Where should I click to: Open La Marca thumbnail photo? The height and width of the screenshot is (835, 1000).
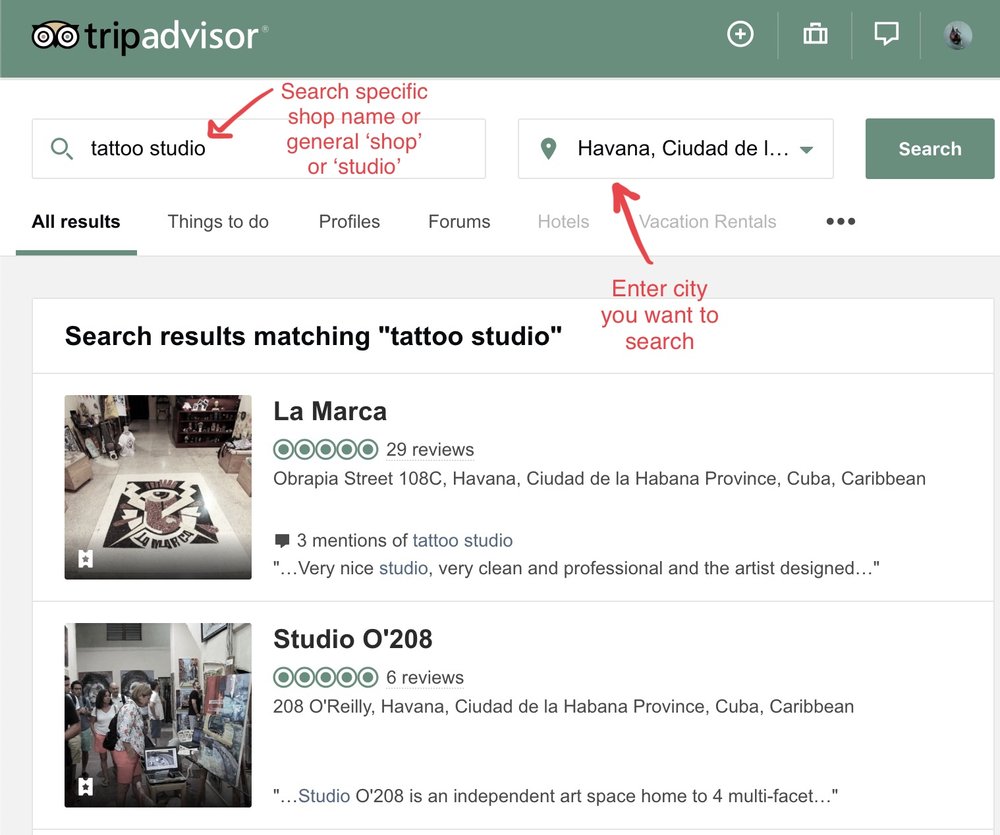[x=158, y=487]
